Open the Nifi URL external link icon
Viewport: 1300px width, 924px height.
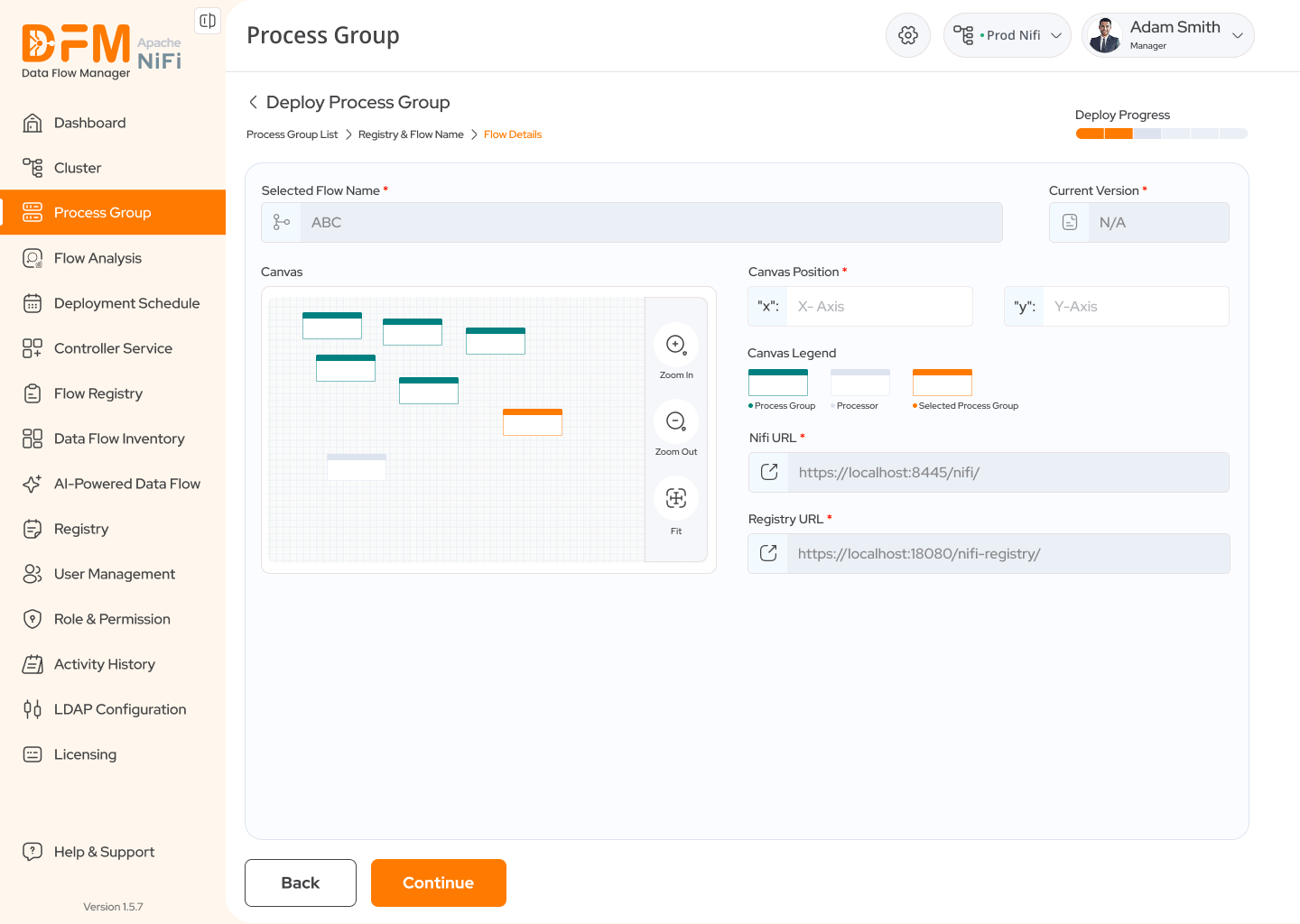769,472
